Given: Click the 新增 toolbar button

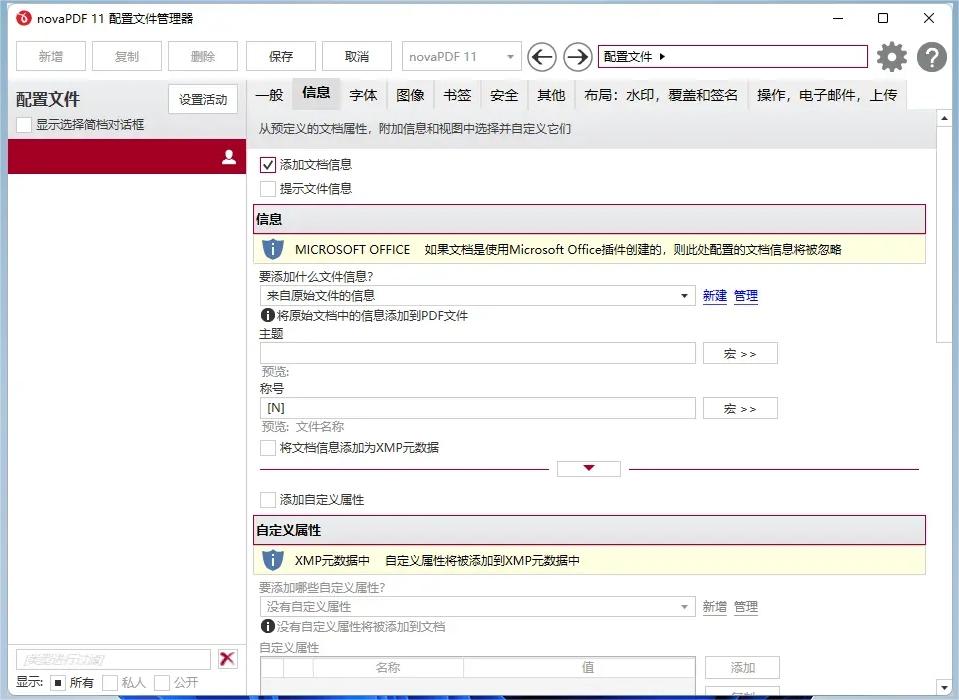Looking at the screenshot, I should point(51,57).
